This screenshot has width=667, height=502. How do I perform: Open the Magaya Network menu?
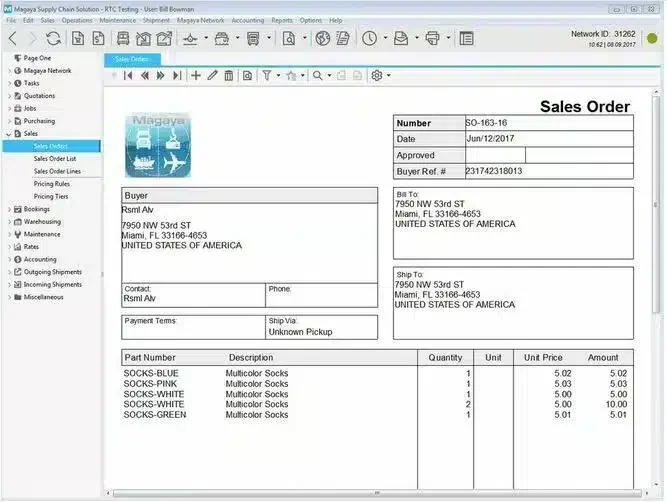point(200,20)
